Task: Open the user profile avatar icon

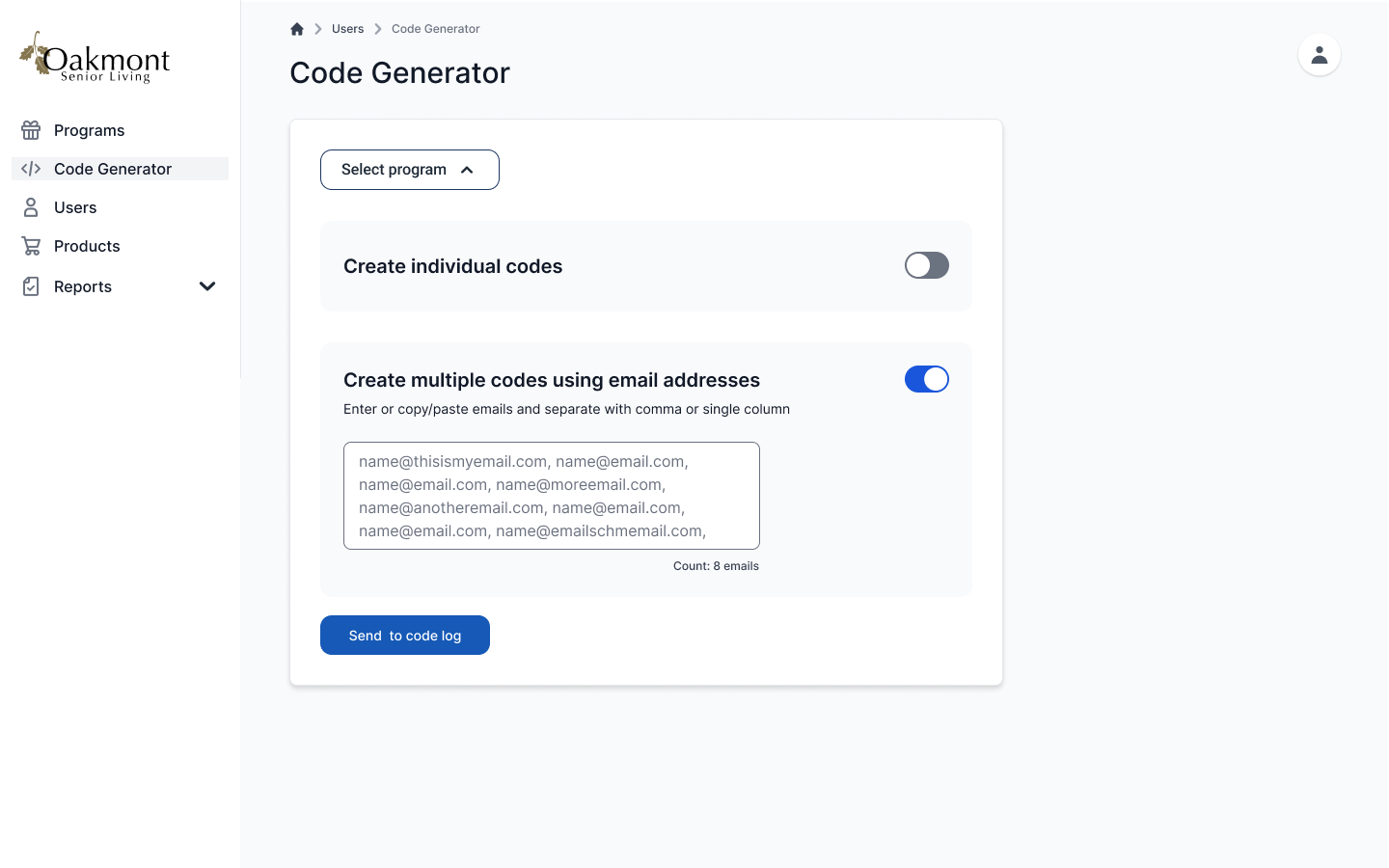Action: (x=1319, y=55)
